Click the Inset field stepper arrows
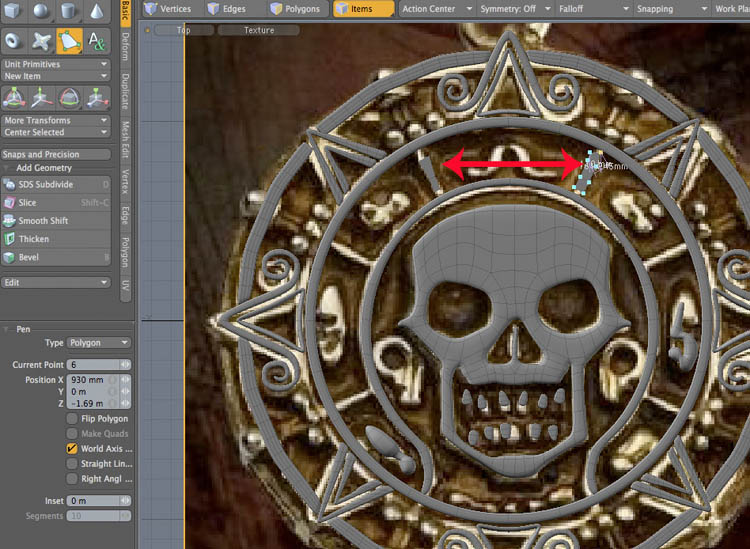This screenshot has height=549, width=750. 125,501
